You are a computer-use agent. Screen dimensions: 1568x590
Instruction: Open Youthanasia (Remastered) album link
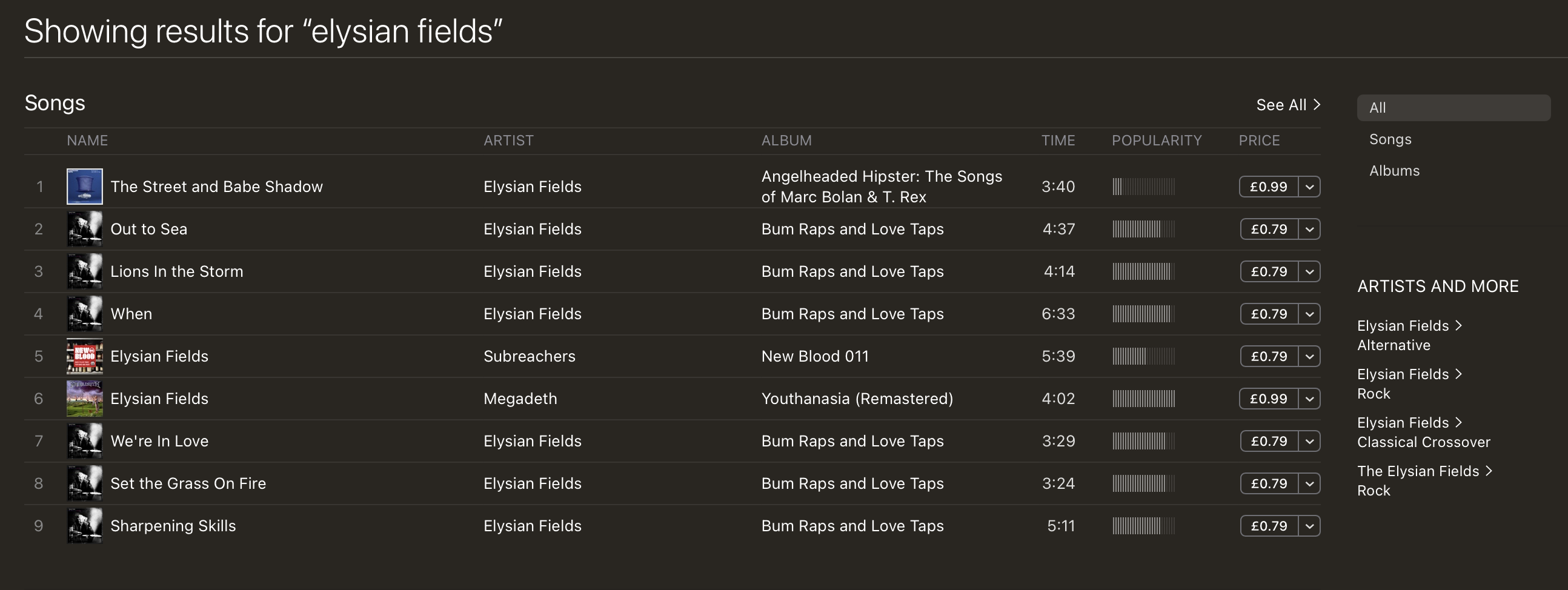click(x=857, y=399)
